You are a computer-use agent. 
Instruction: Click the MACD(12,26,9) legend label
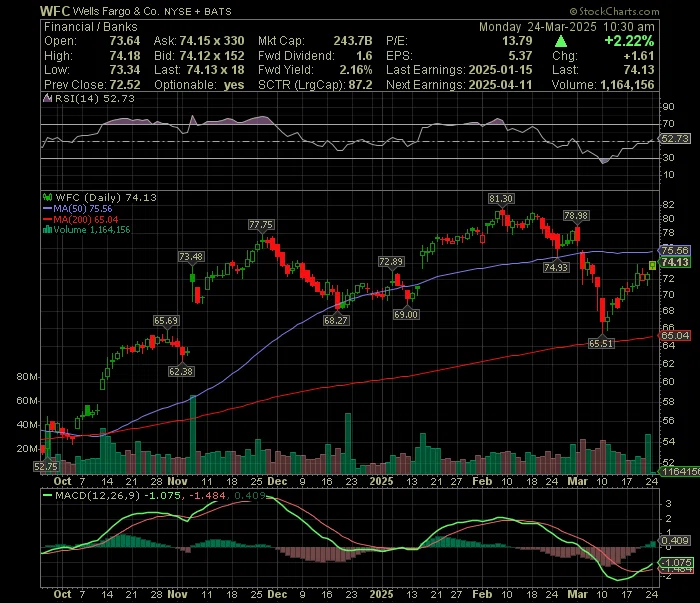click(97, 495)
